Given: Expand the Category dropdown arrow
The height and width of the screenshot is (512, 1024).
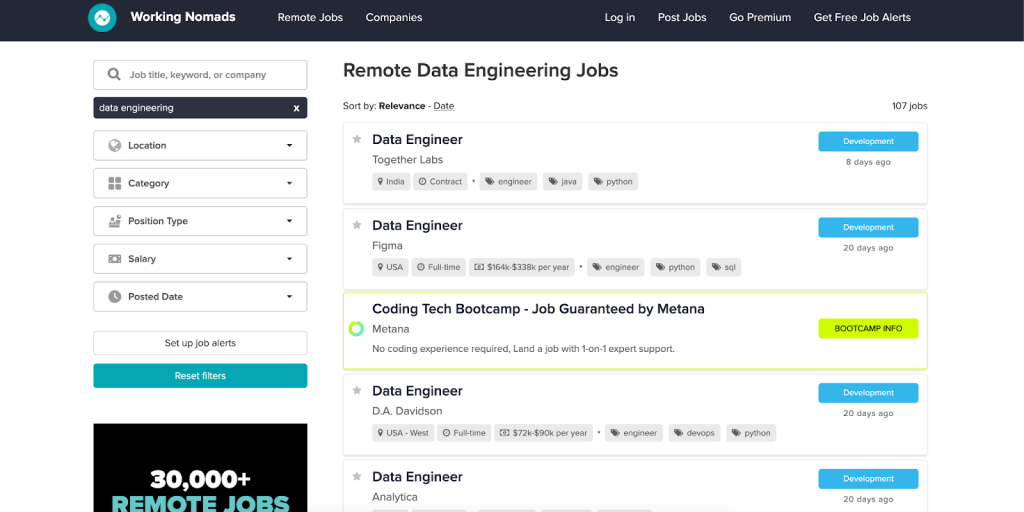Looking at the screenshot, I should 289,184.
